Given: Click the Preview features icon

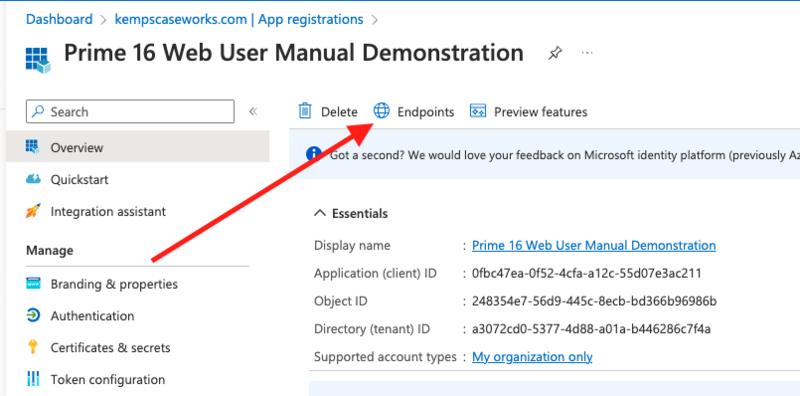Looking at the screenshot, I should tap(478, 111).
